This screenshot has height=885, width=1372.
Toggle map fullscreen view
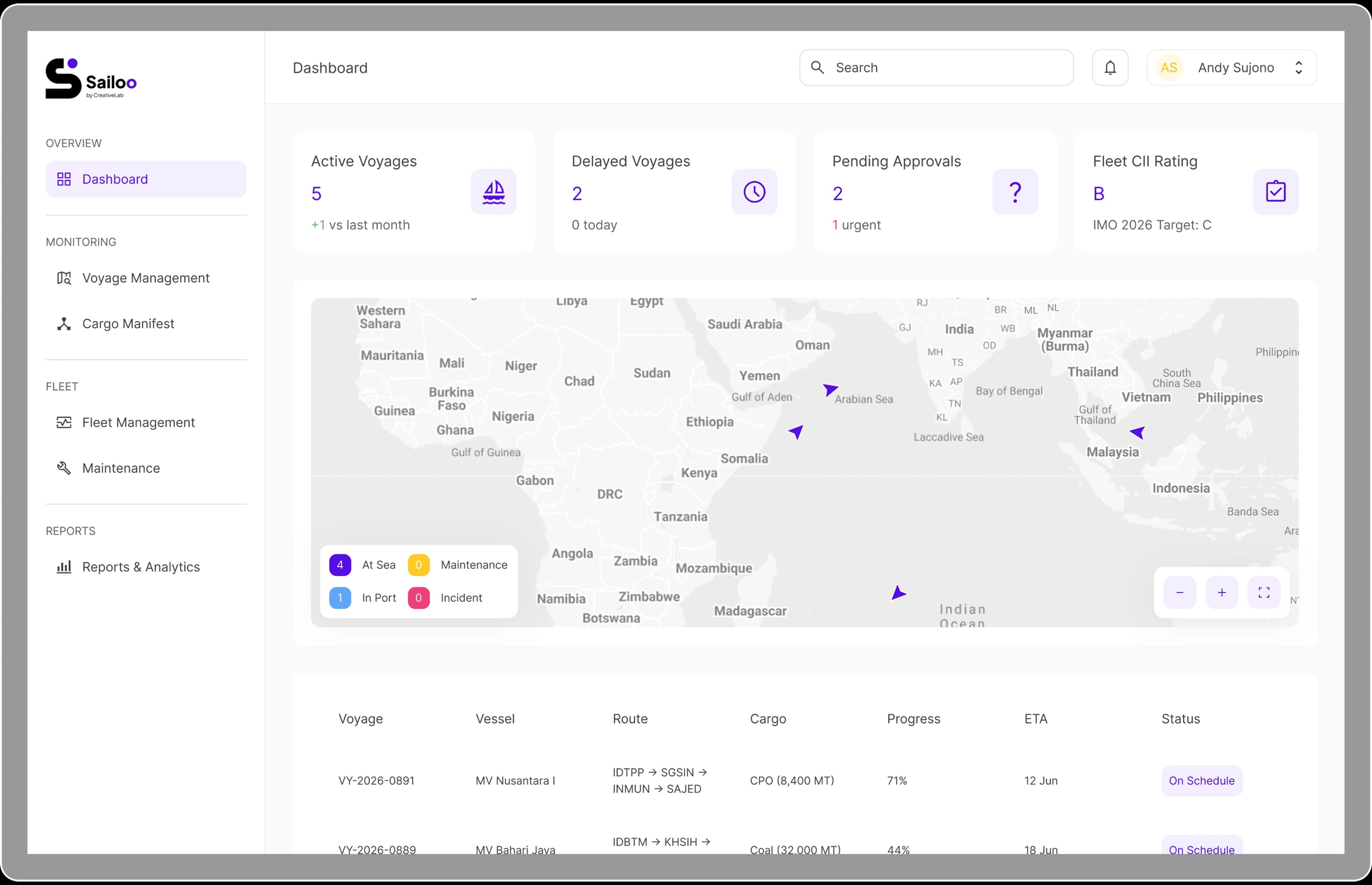(1264, 592)
